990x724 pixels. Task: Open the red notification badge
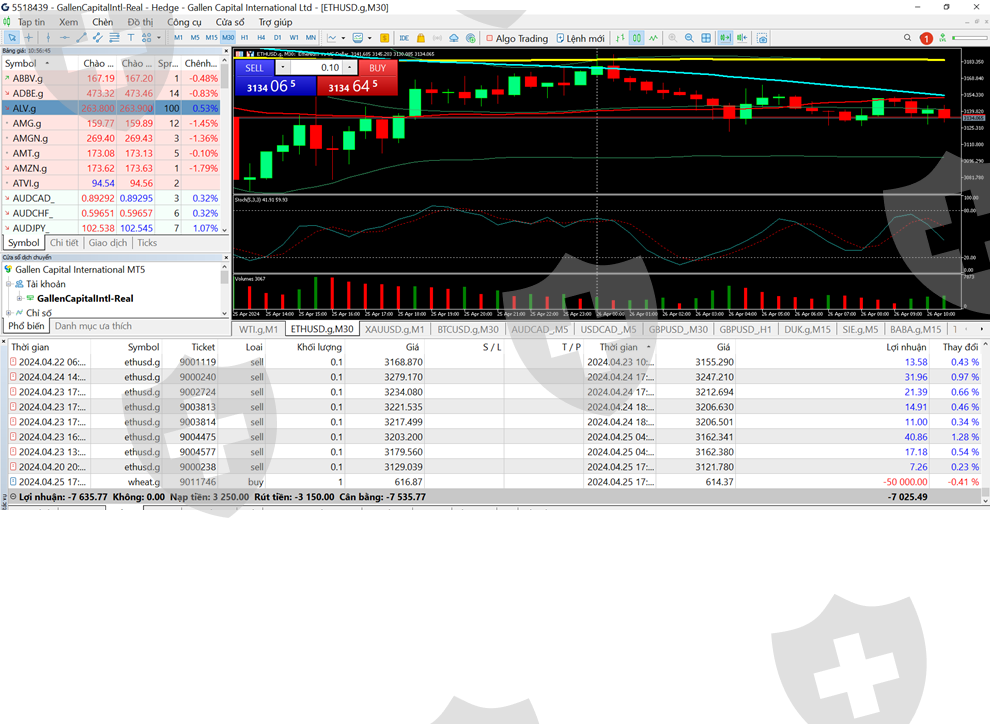[x=926, y=39]
